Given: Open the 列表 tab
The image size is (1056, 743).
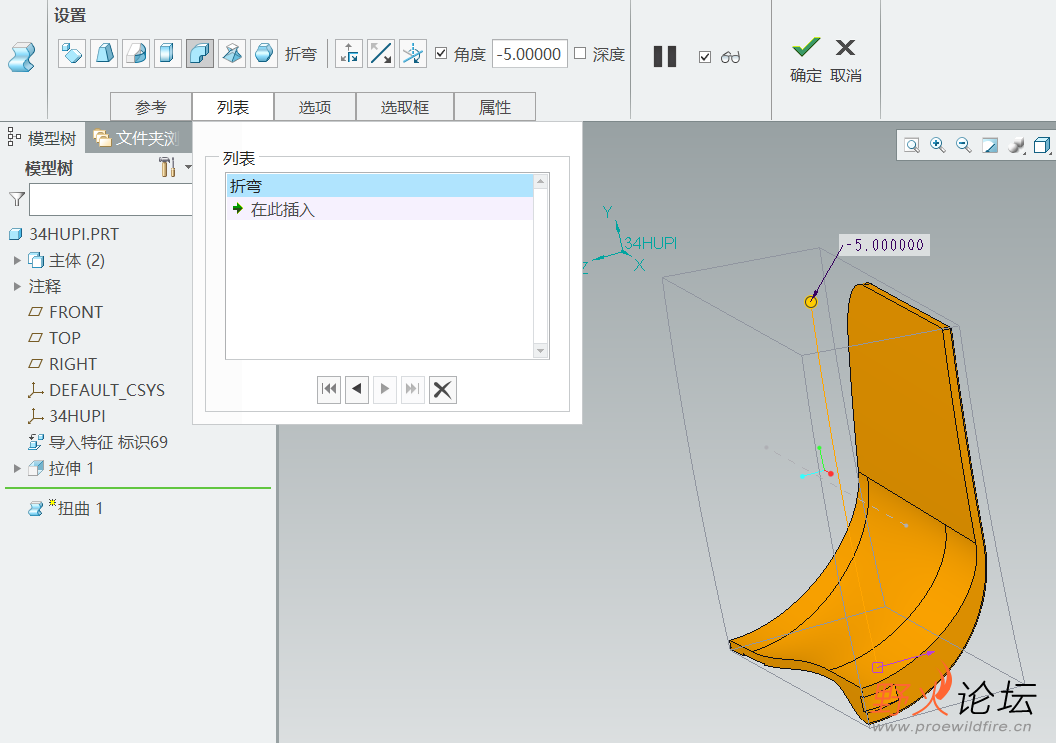Looking at the screenshot, I should pos(233,107).
